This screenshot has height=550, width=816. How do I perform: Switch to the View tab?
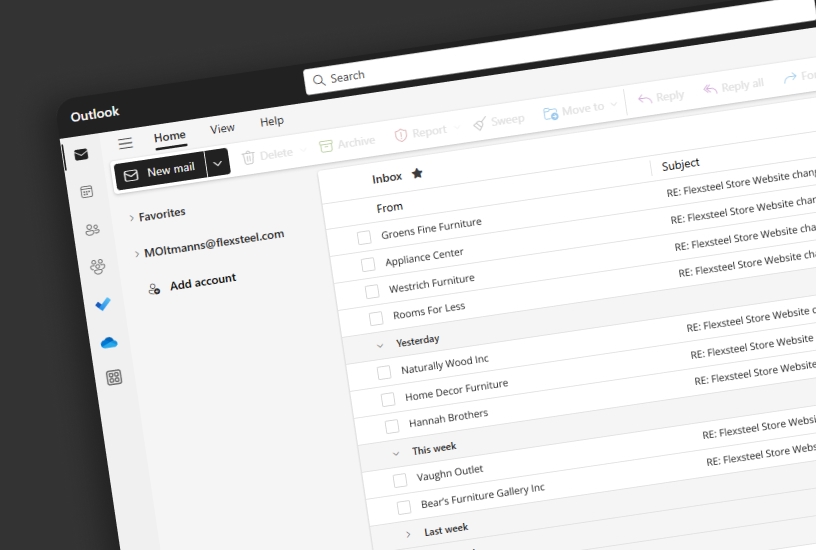pyautogui.click(x=222, y=129)
